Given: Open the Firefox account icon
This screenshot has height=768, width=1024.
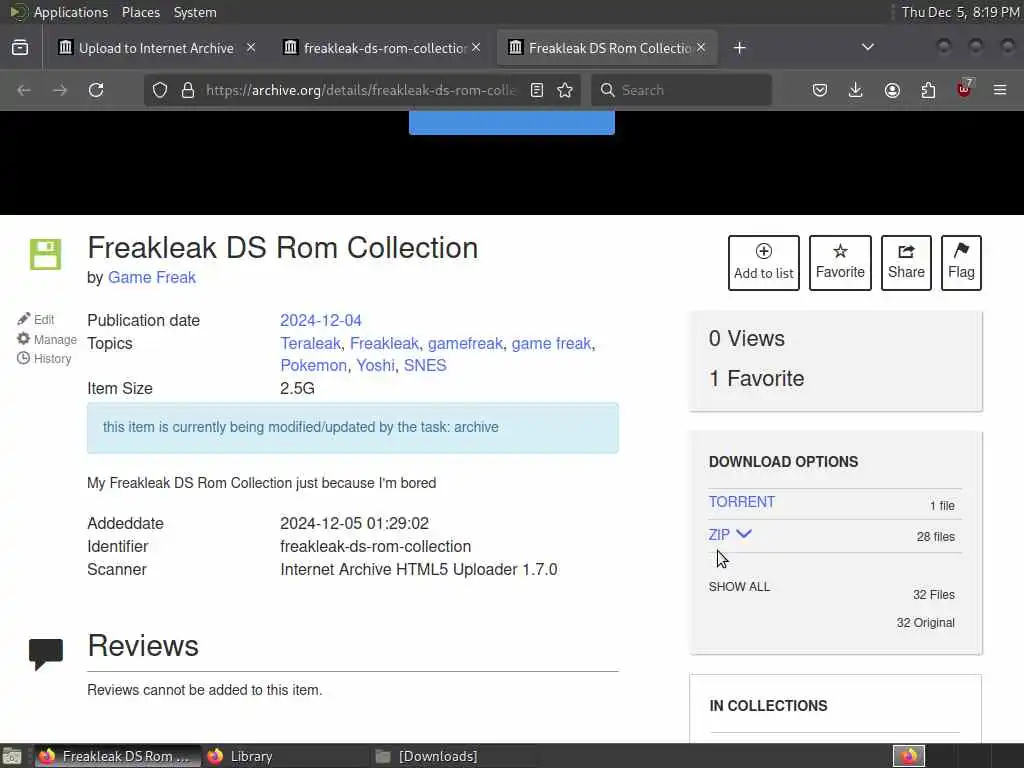Looking at the screenshot, I should [x=892, y=90].
